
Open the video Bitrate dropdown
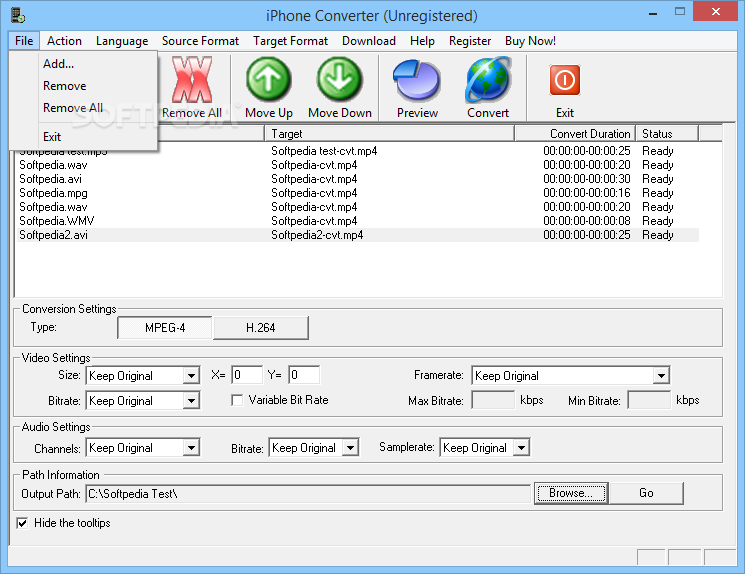pos(191,401)
